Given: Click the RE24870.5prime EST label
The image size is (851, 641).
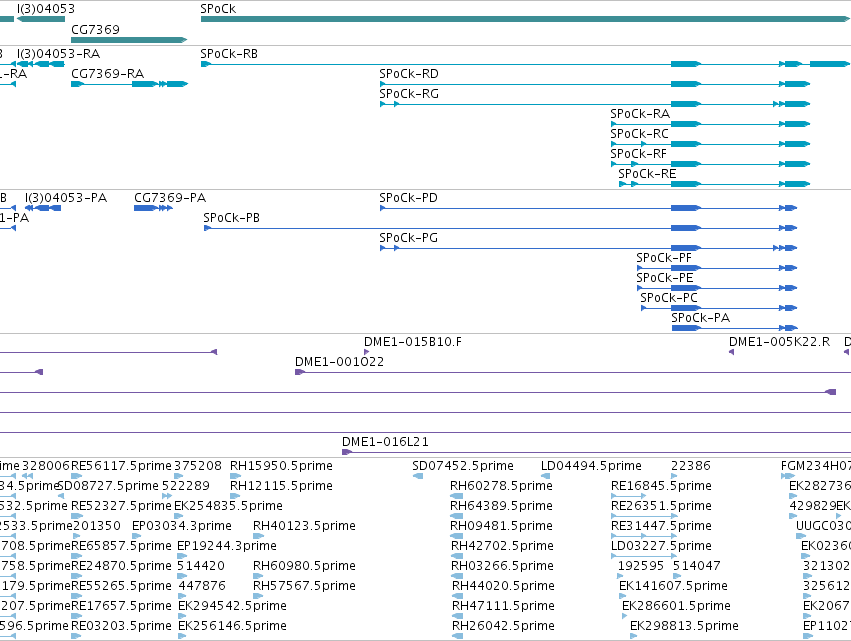Looking at the screenshot, I should [x=121, y=567].
